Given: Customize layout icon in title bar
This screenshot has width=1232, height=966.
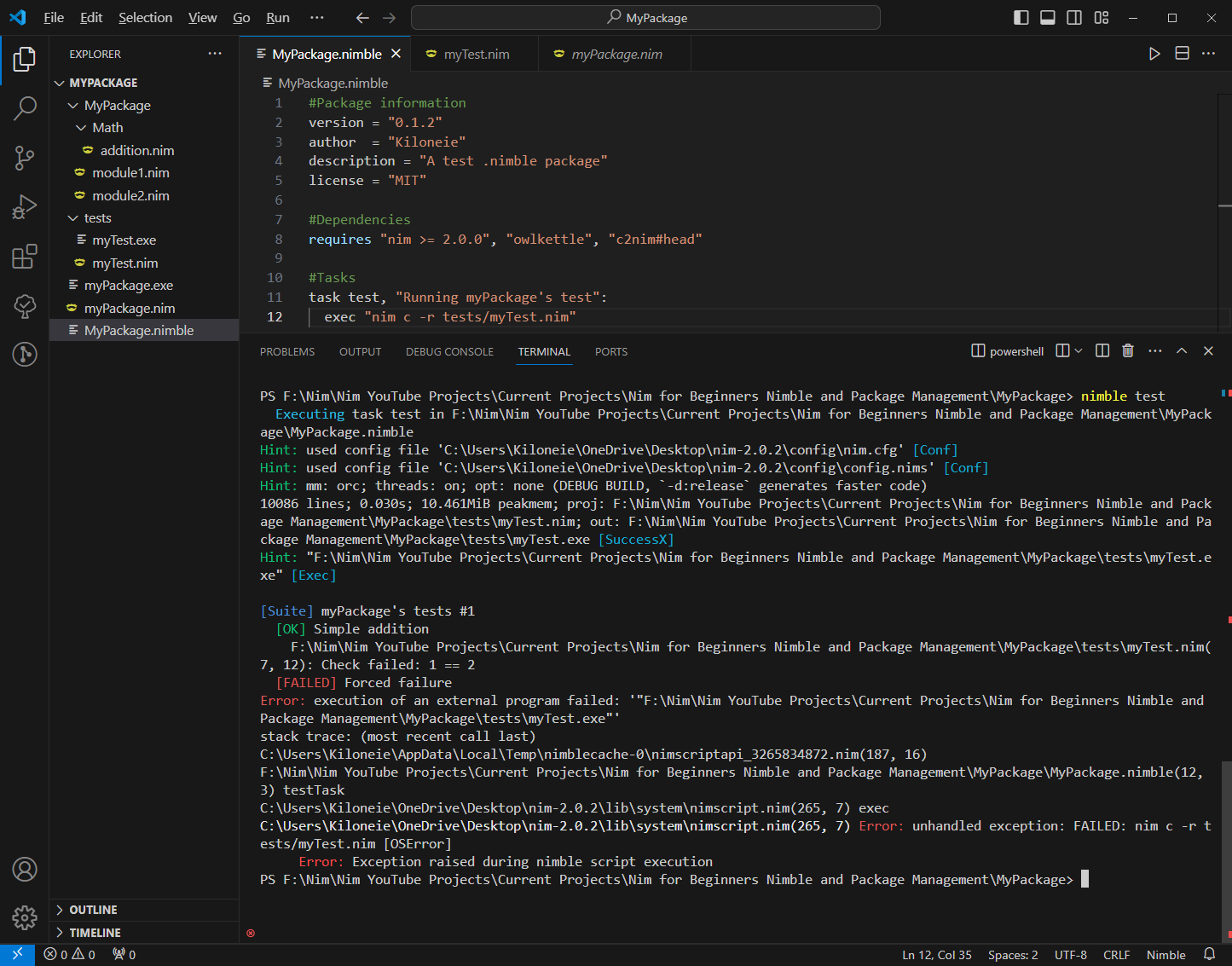Looking at the screenshot, I should (1102, 18).
